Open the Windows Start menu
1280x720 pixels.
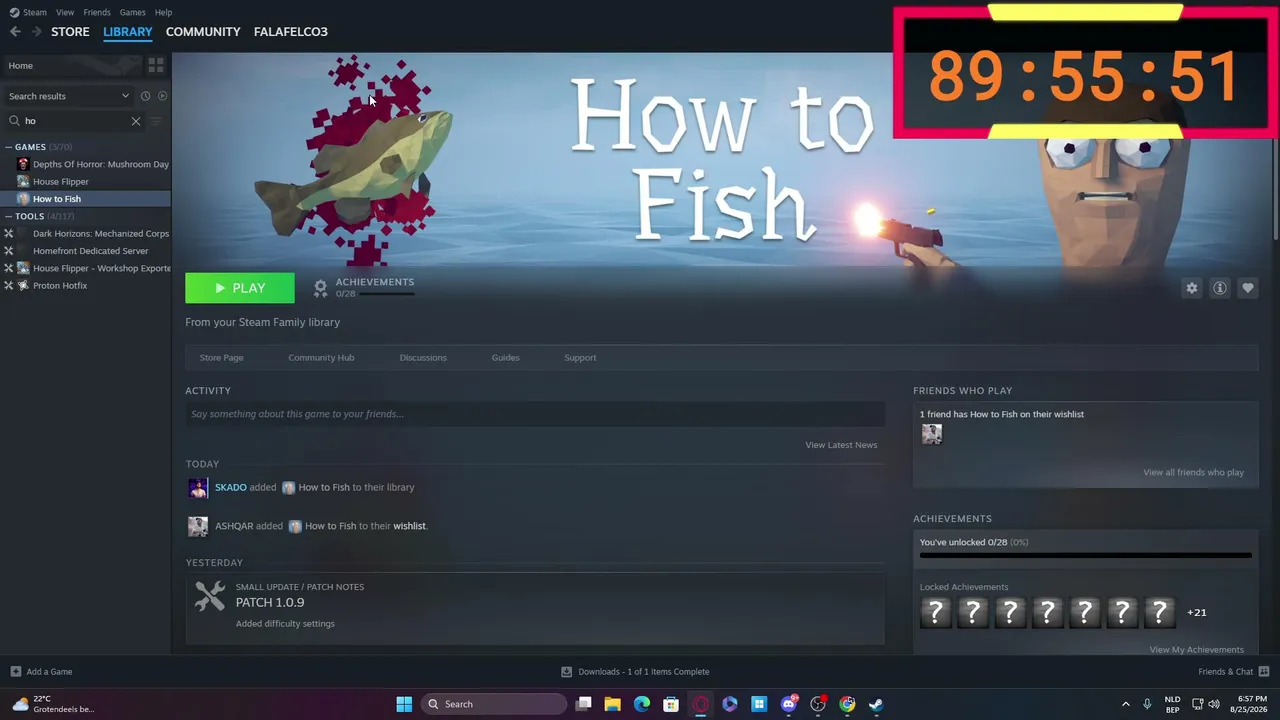coord(404,704)
